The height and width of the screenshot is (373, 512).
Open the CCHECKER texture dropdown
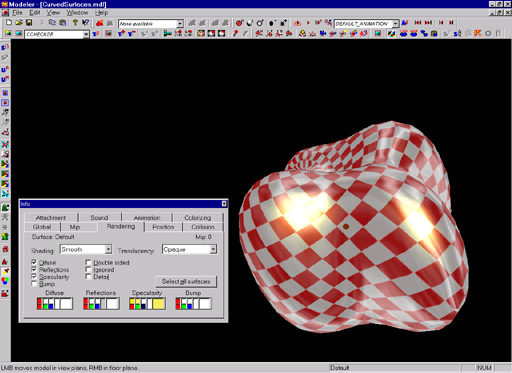coord(86,34)
